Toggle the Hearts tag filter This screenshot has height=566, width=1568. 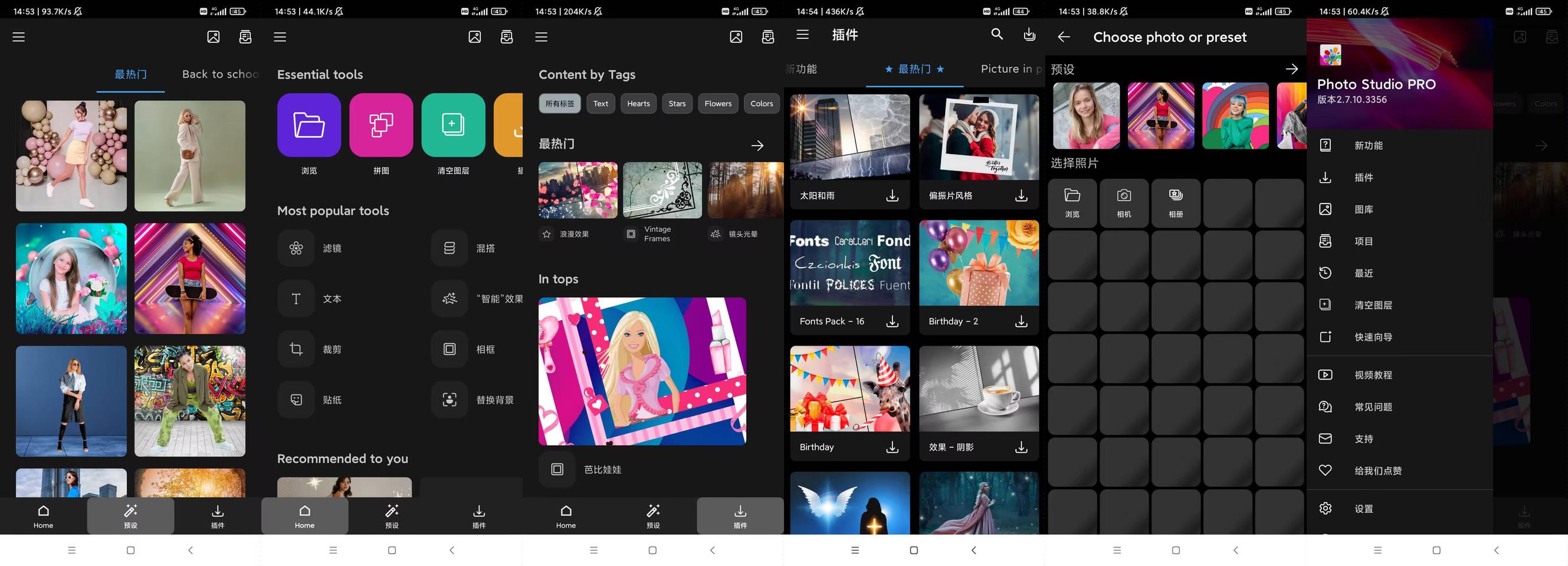point(638,103)
